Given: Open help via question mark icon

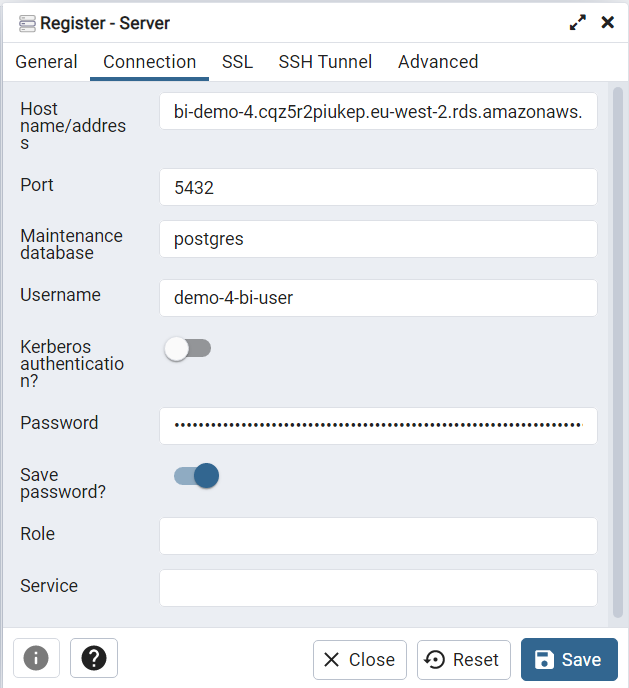Looking at the screenshot, I should [x=94, y=658].
